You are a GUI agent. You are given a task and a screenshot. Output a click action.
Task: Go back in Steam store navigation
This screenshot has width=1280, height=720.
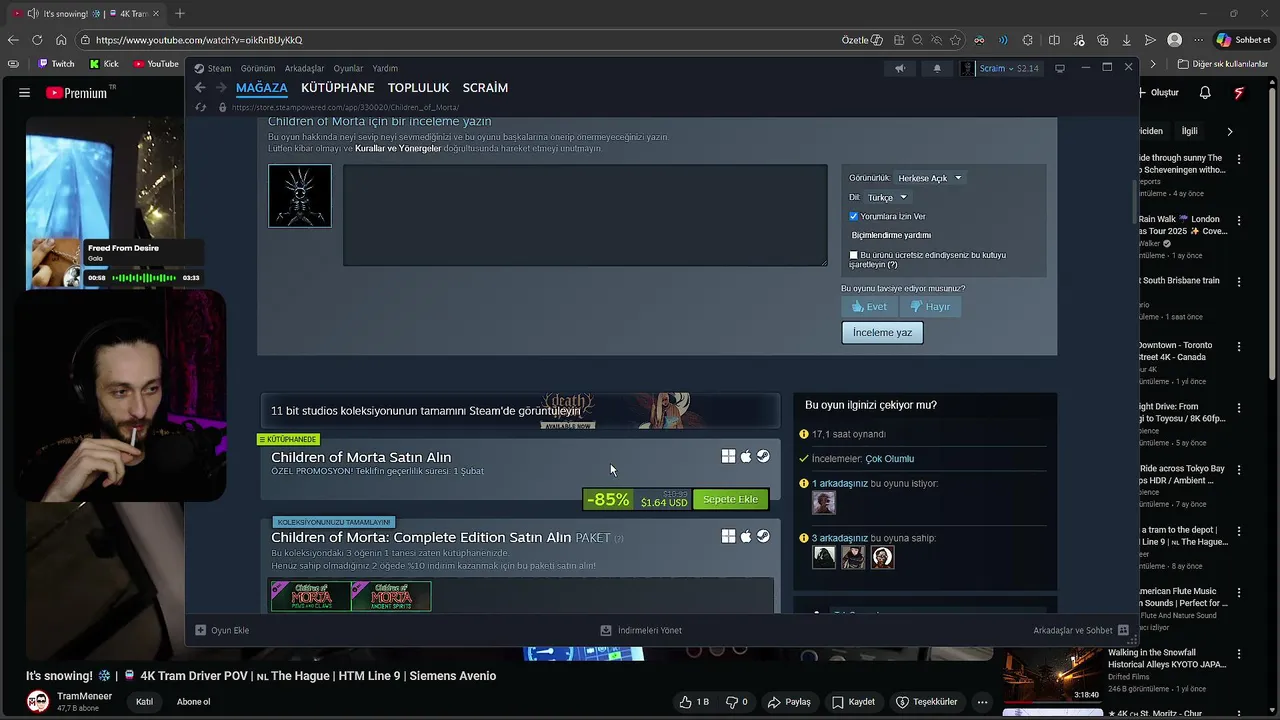pyautogui.click(x=201, y=88)
